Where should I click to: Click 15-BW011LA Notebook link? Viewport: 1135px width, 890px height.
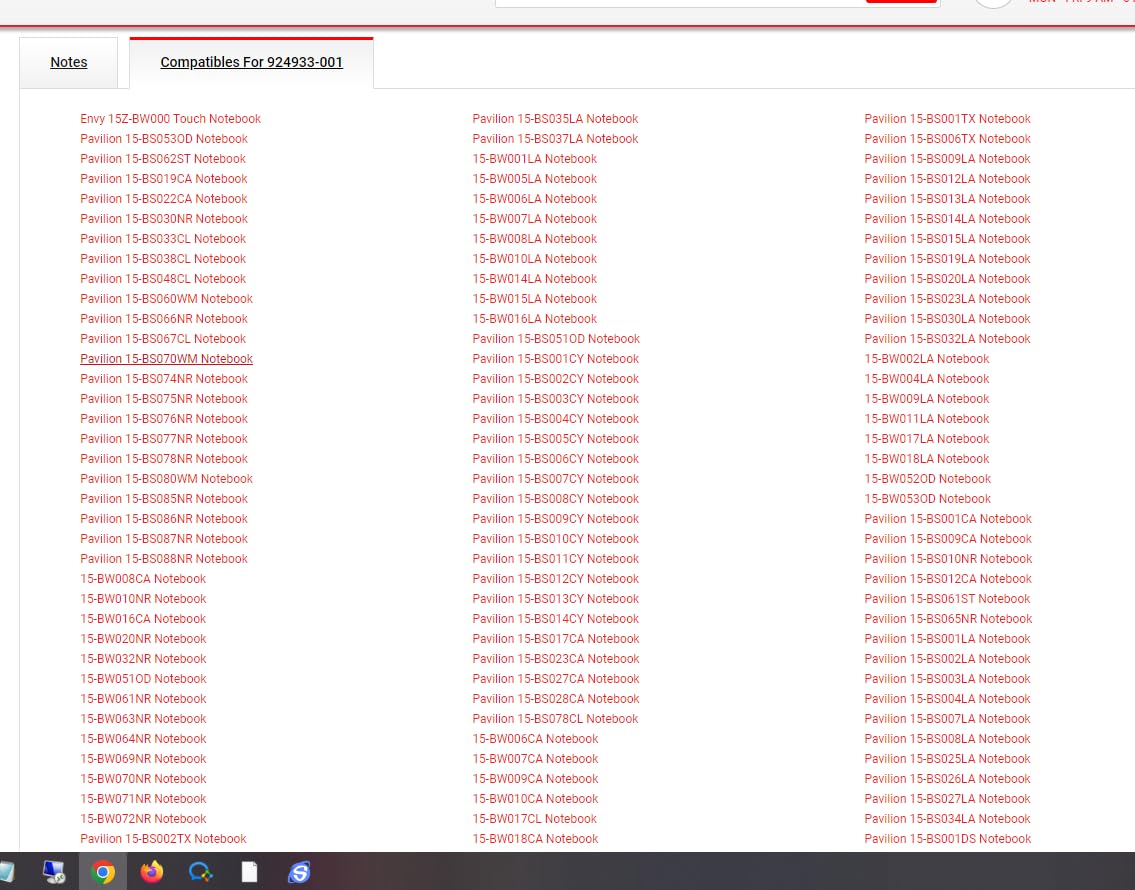click(x=927, y=419)
